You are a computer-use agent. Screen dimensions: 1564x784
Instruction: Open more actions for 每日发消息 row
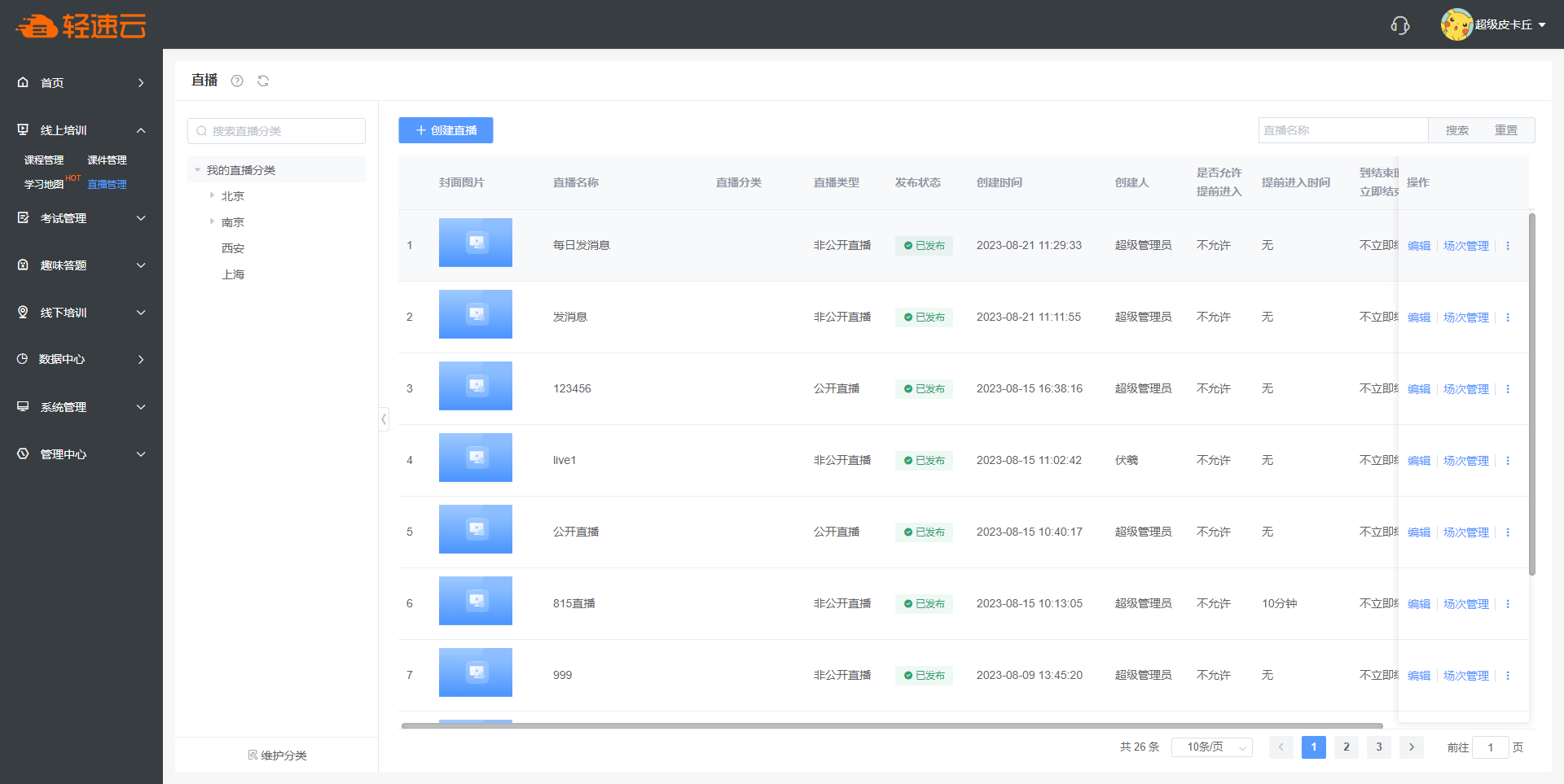pyautogui.click(x=1508, y=246)
